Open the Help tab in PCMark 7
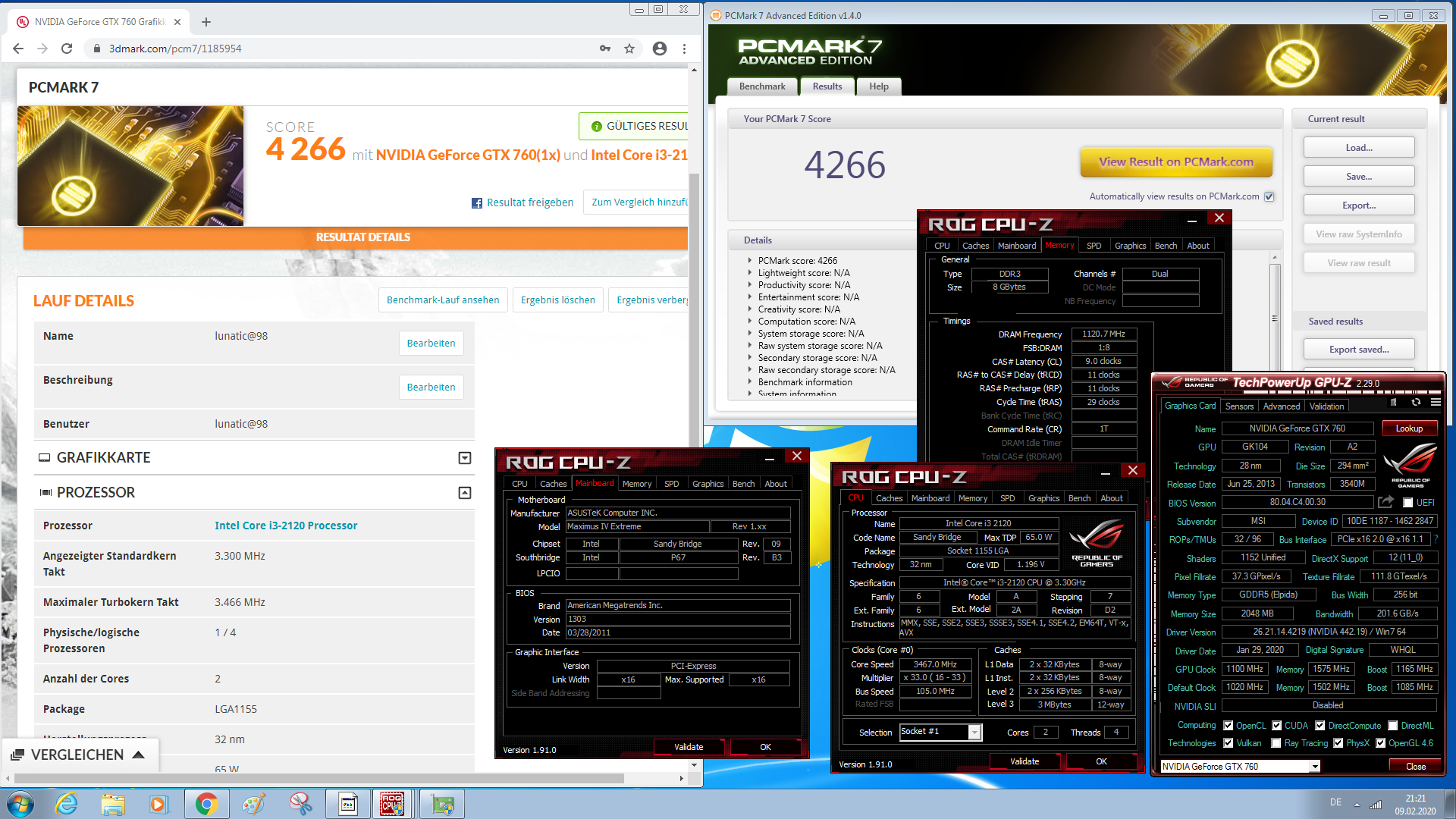This screenshot has width=1456, height=819. pos(879,86)
